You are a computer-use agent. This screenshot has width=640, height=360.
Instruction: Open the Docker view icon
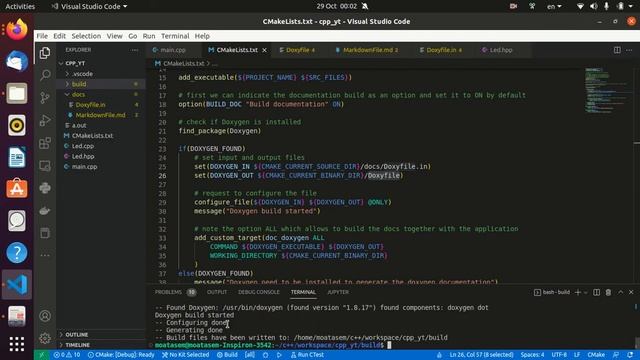point(45,211)
